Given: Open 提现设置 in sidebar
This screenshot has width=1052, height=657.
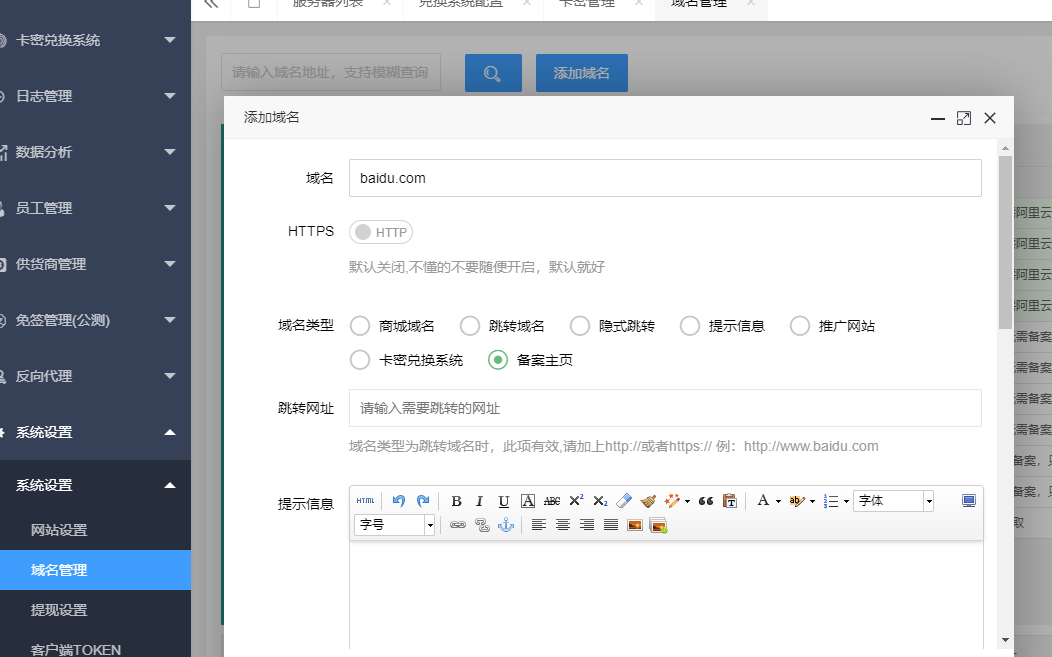Looking at the screenshot, I should click(x=95, y=610).
